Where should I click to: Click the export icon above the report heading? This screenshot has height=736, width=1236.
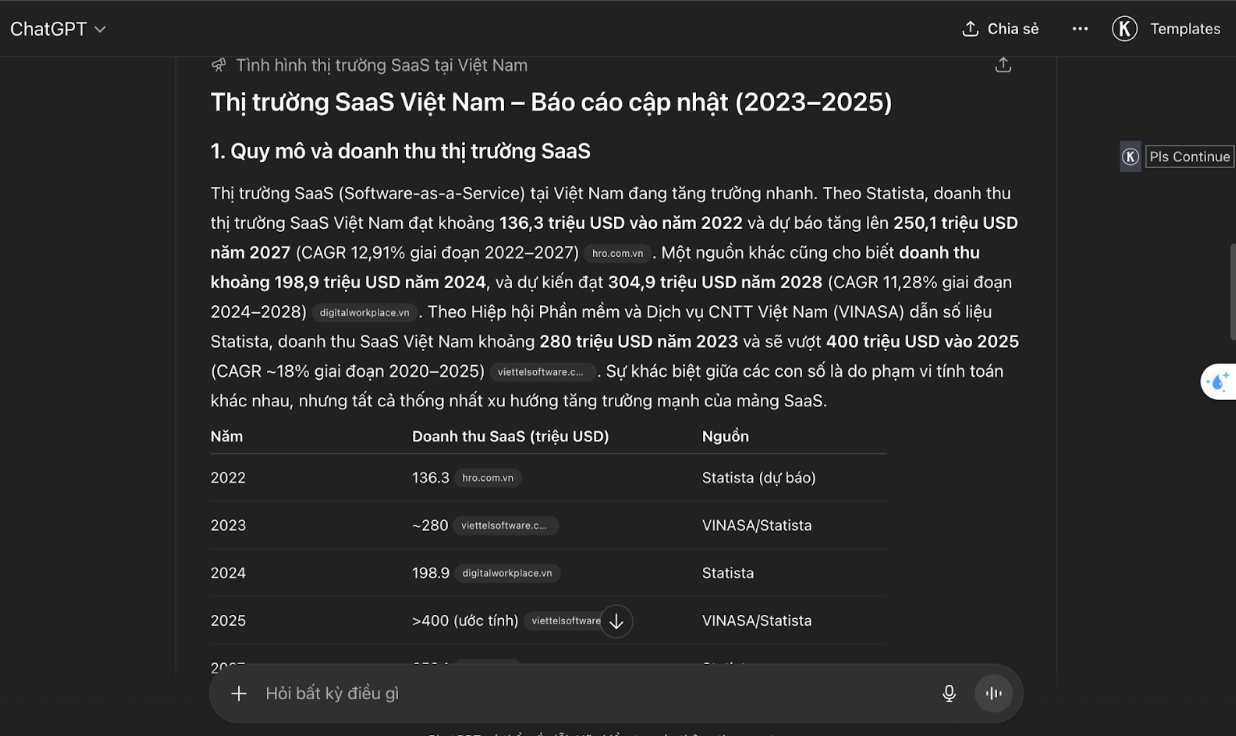1003,63
